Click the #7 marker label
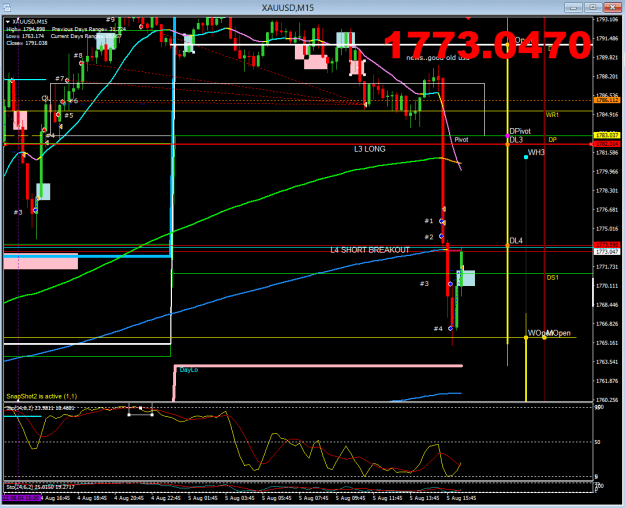Viewport: 625px width, 508px height. (x=60, y=79)
